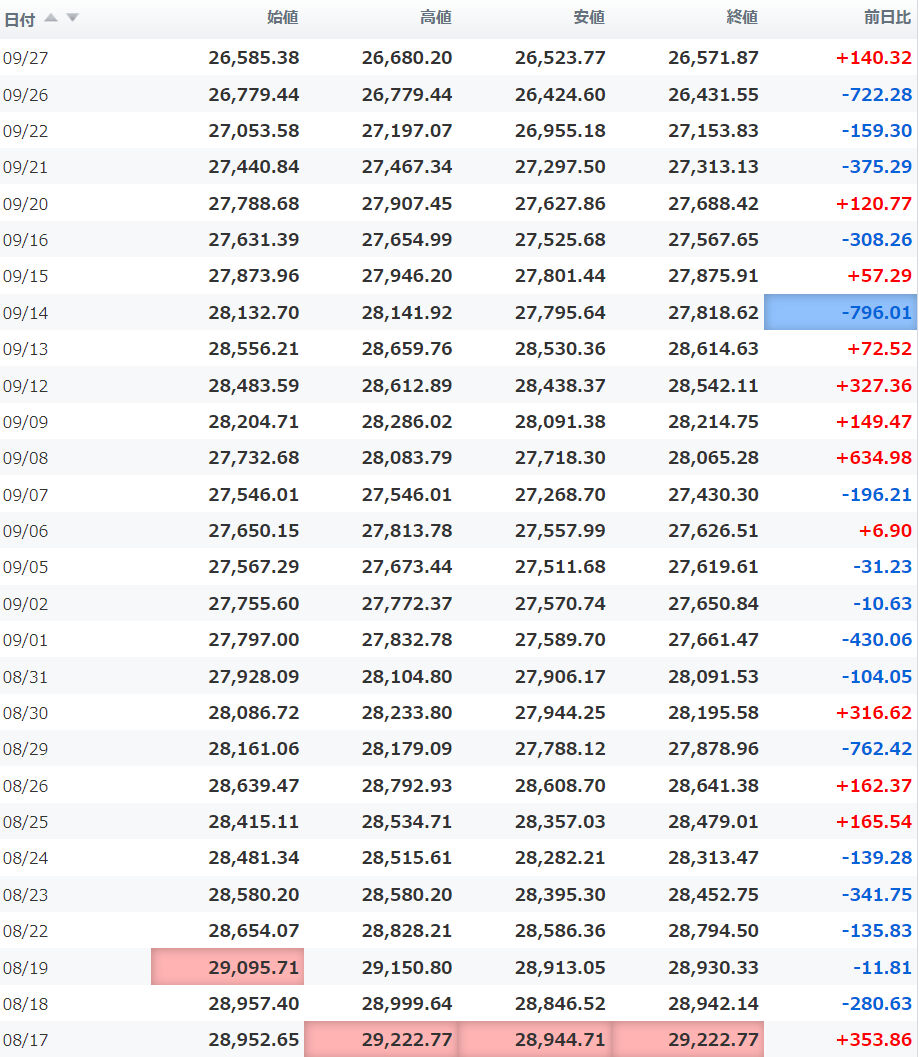919x1057 pixels.
Task: Click change value +316.62
Action: pos(874,713)
